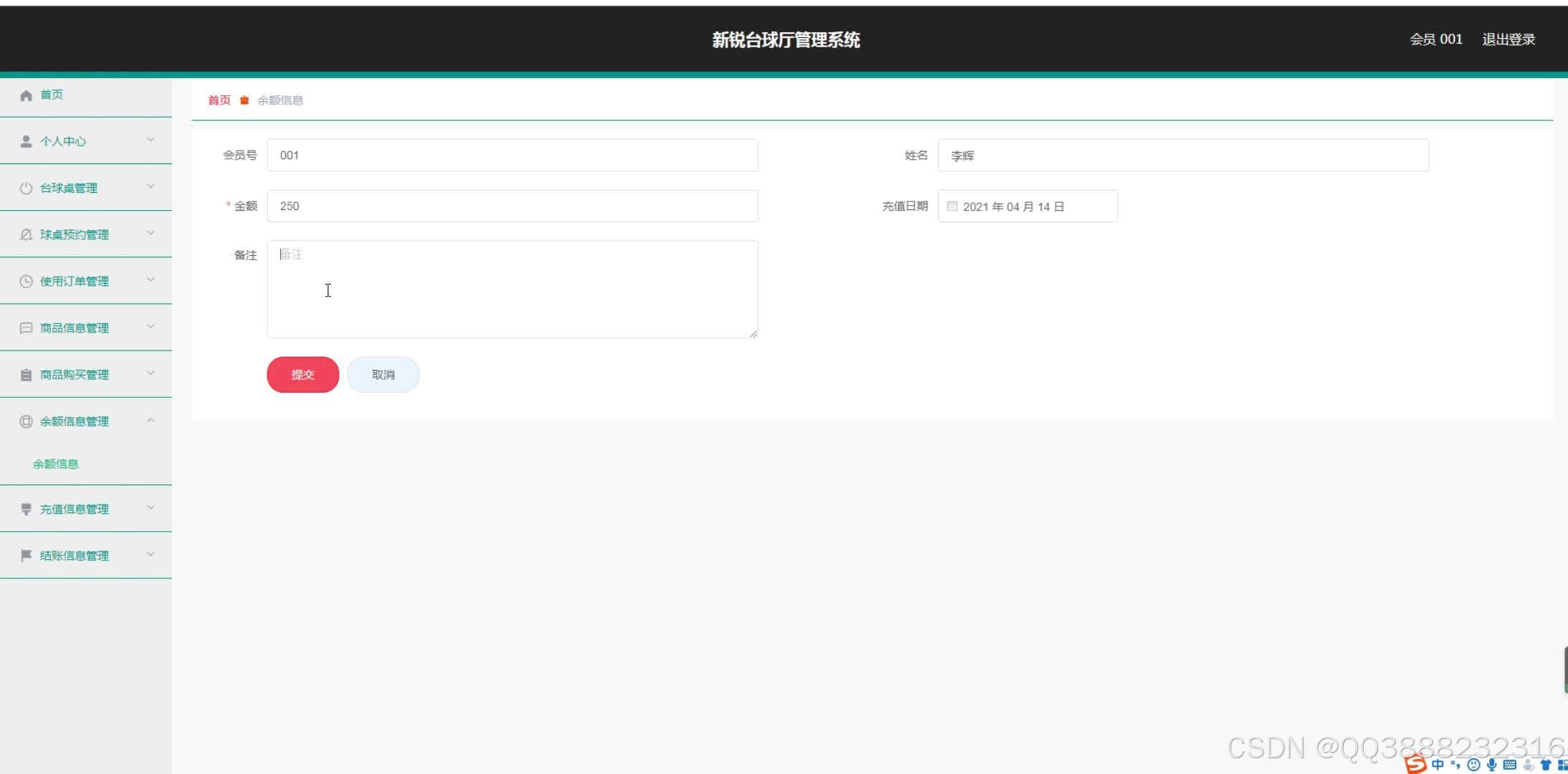Toggle punctuation mode on Sogou bar
The width and height of the screenshot is (1568, 774).
coord(1455,765)
